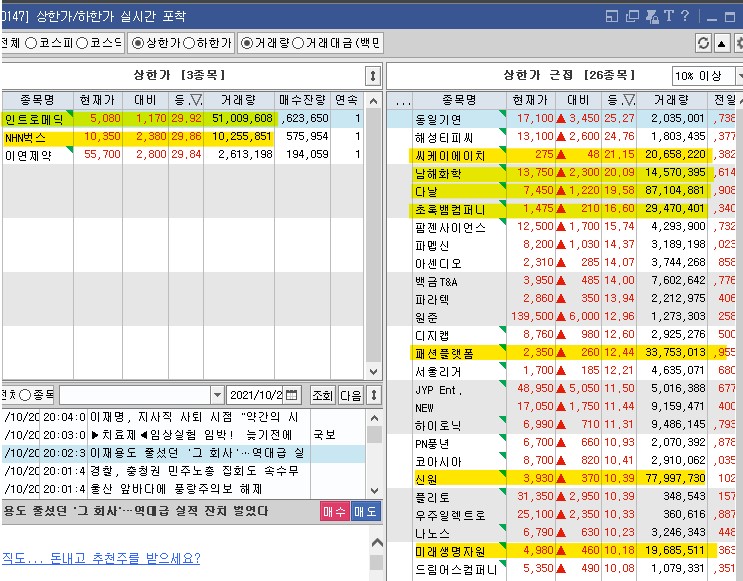Click the resize arrow button next to 다음

374,395
